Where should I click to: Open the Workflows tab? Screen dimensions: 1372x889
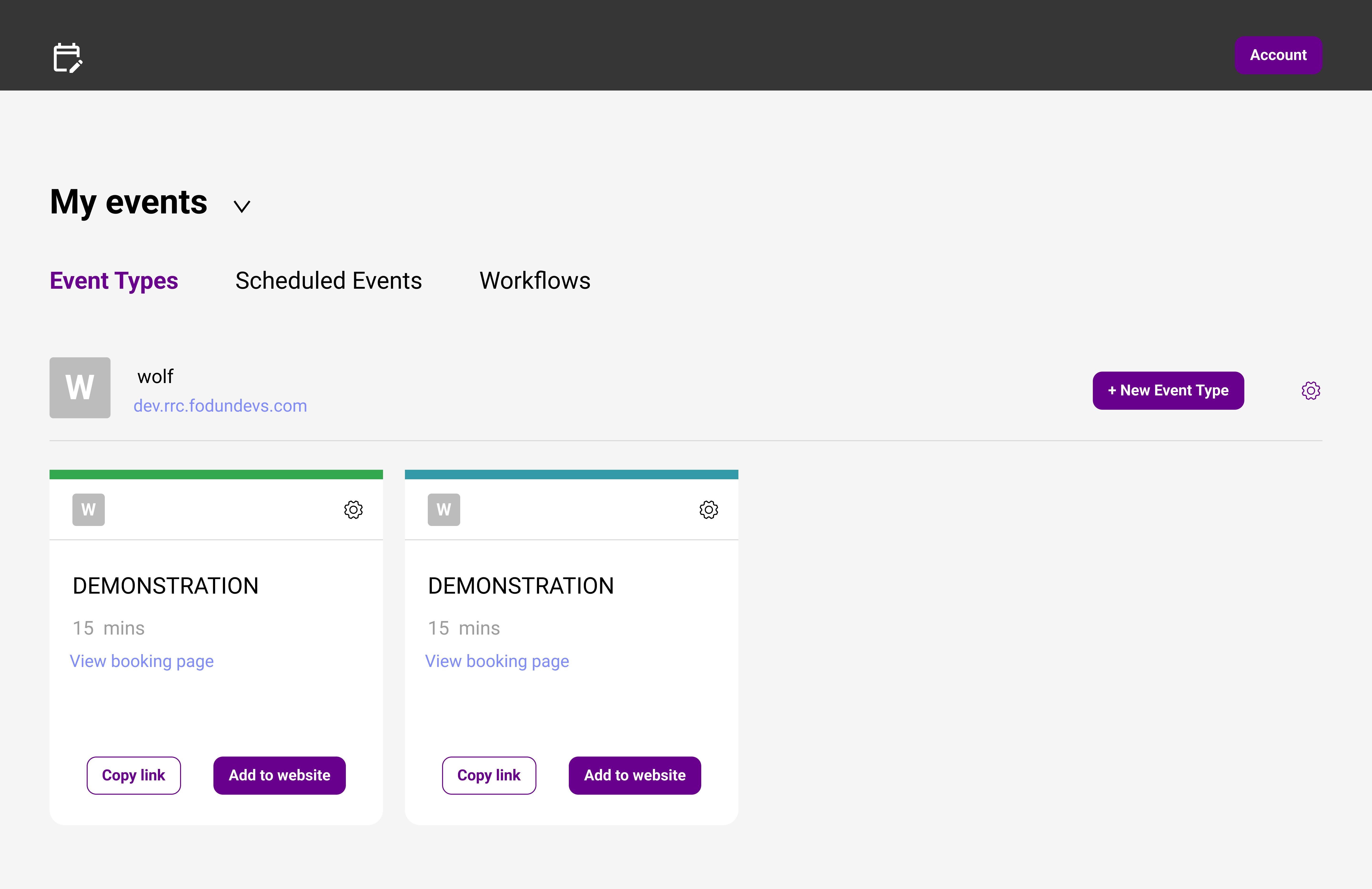pos(535,281)
